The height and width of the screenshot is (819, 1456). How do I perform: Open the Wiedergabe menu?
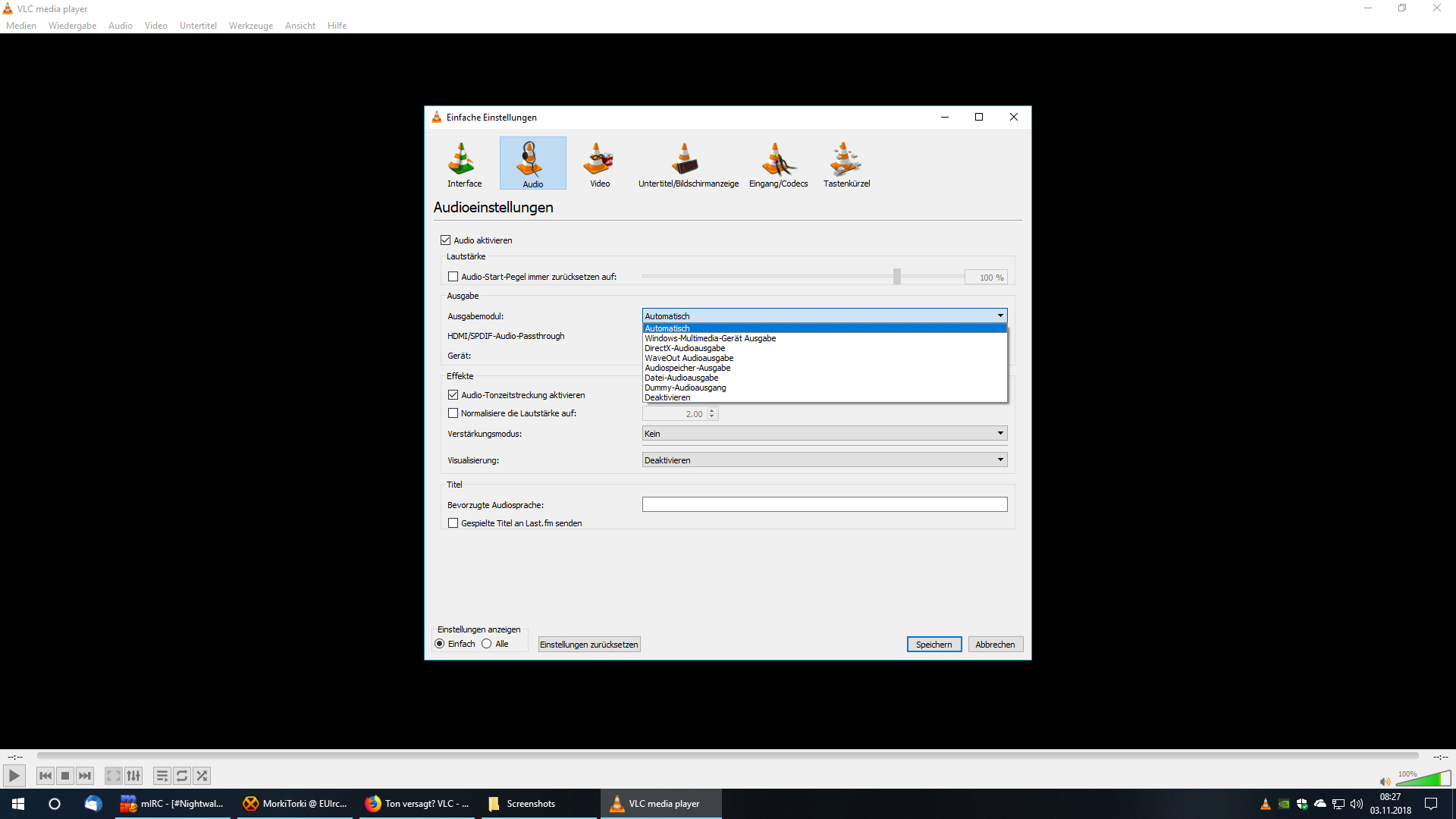[73, 26]
